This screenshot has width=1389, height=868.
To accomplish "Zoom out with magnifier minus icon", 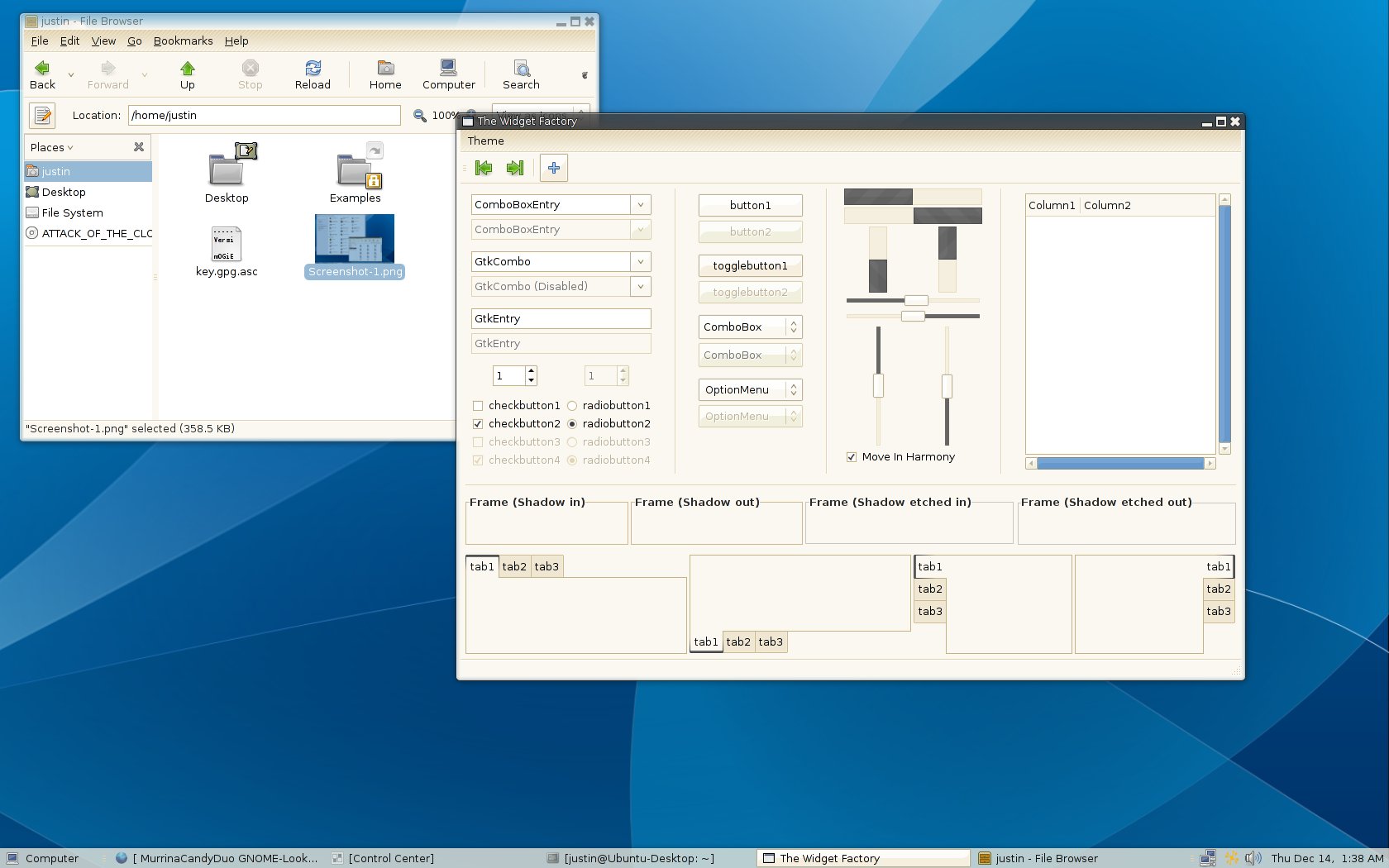I will 420,115.
